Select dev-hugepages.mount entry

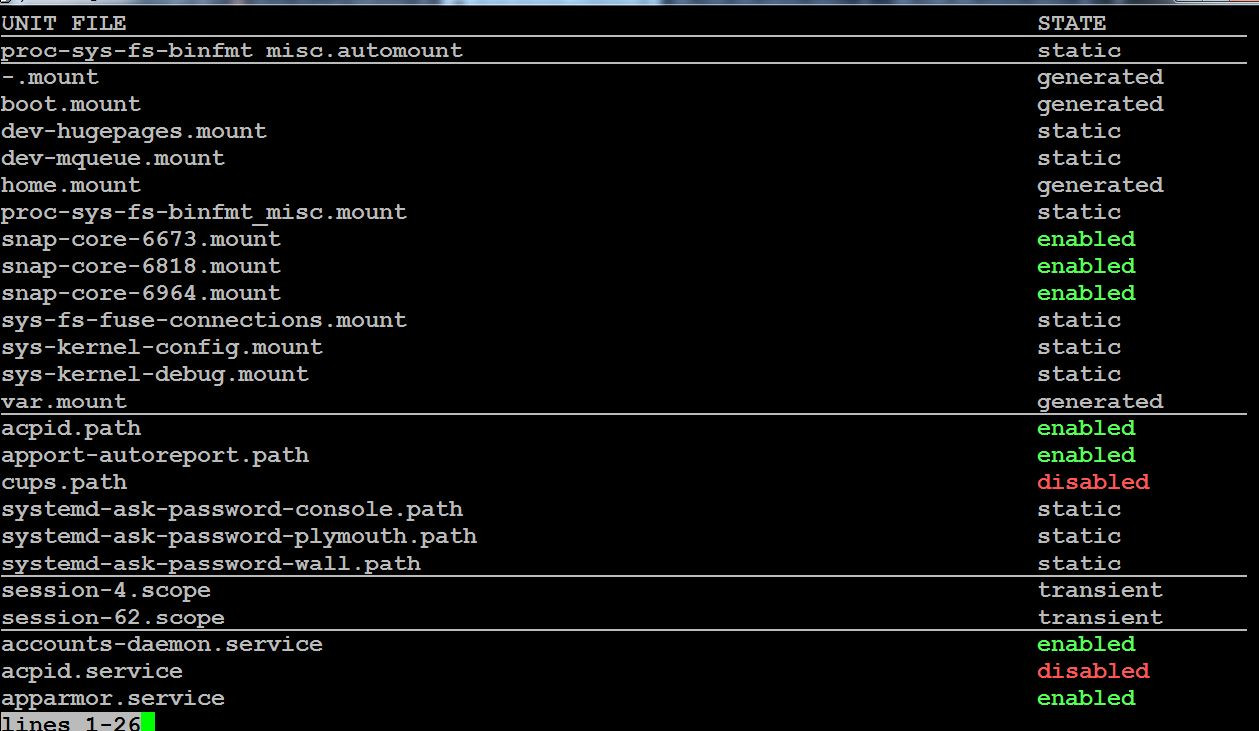tap(134, 131)
